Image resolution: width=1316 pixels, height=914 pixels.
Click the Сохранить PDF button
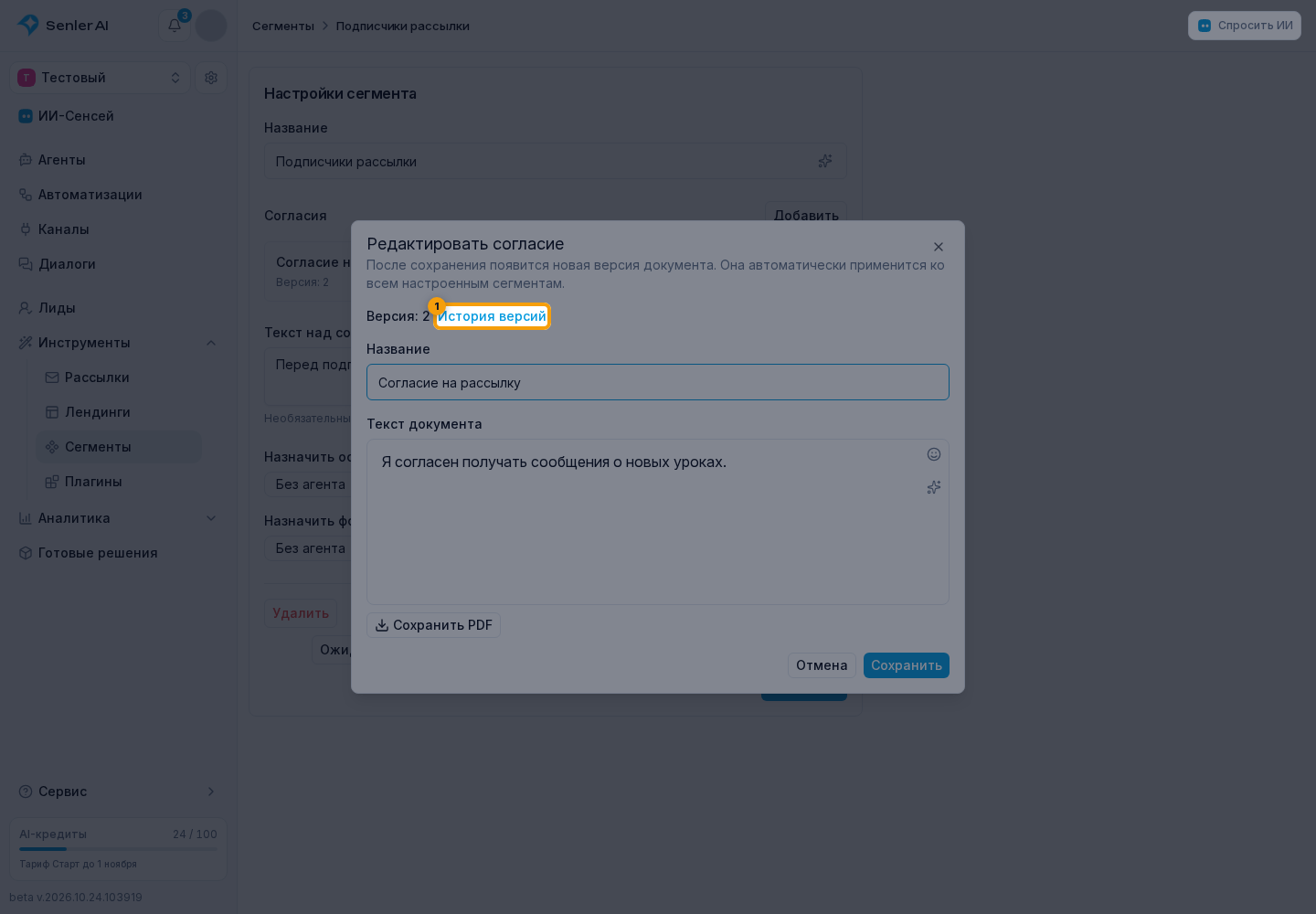tap(433, 625)
